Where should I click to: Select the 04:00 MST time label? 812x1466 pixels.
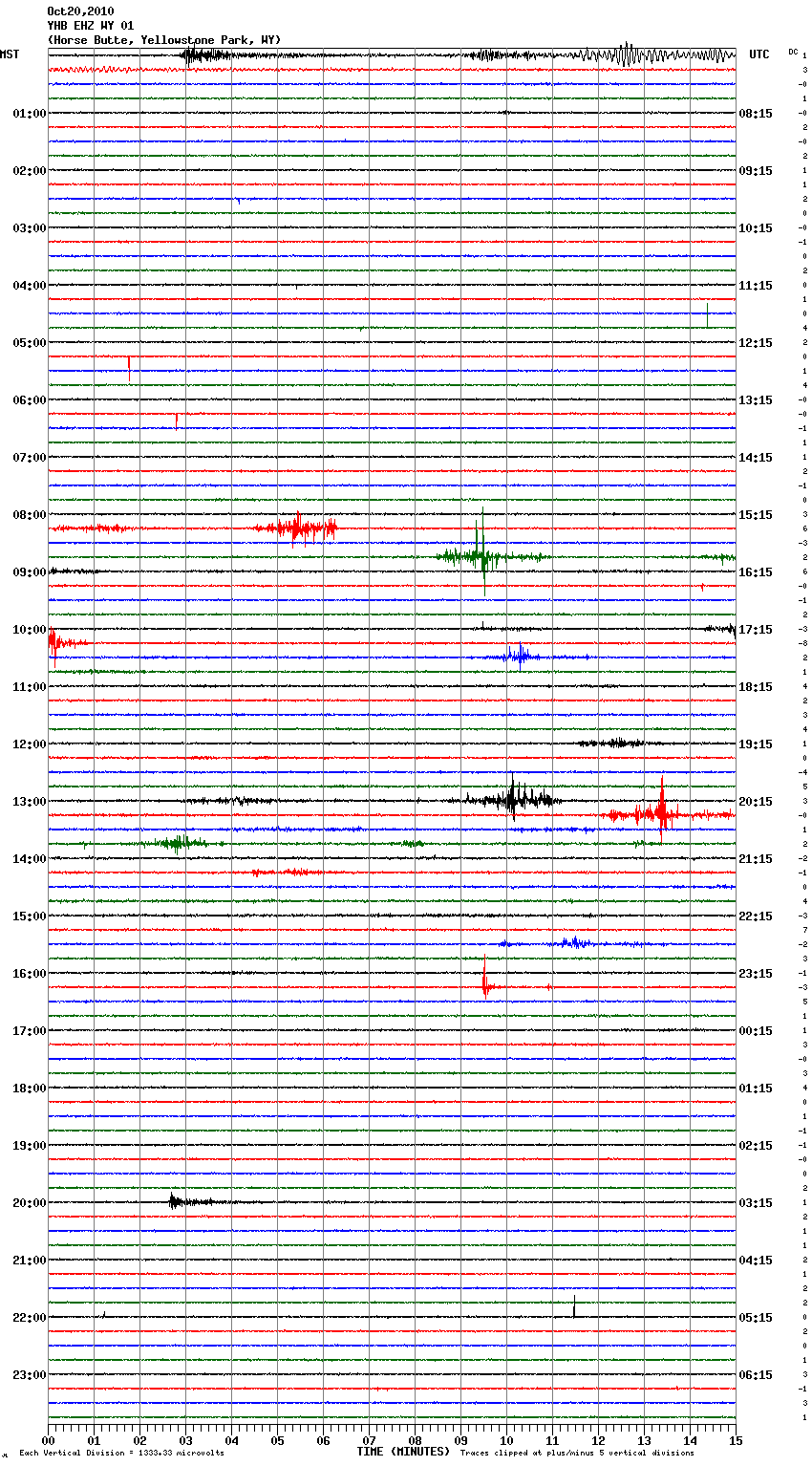(30, 286)
